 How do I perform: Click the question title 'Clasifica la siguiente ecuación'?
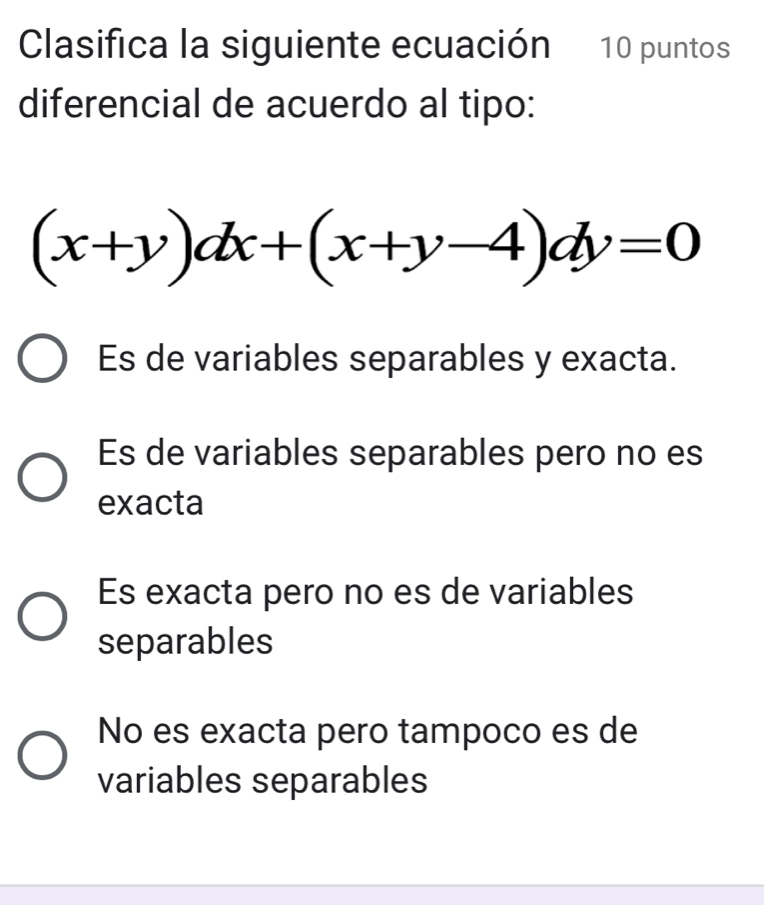coord(283,46)
